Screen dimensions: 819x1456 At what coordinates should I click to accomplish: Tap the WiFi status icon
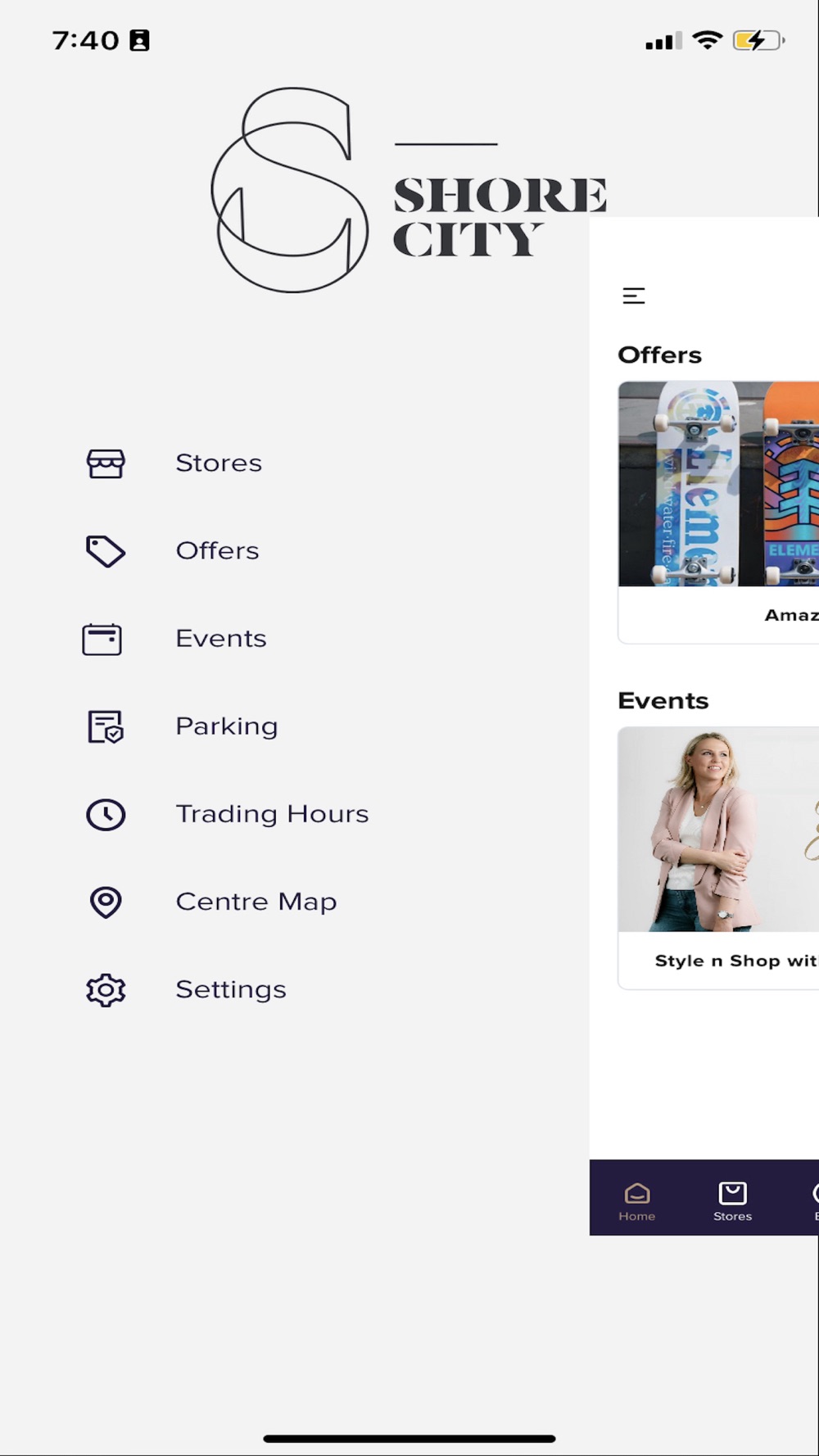(x=707, y=39)
